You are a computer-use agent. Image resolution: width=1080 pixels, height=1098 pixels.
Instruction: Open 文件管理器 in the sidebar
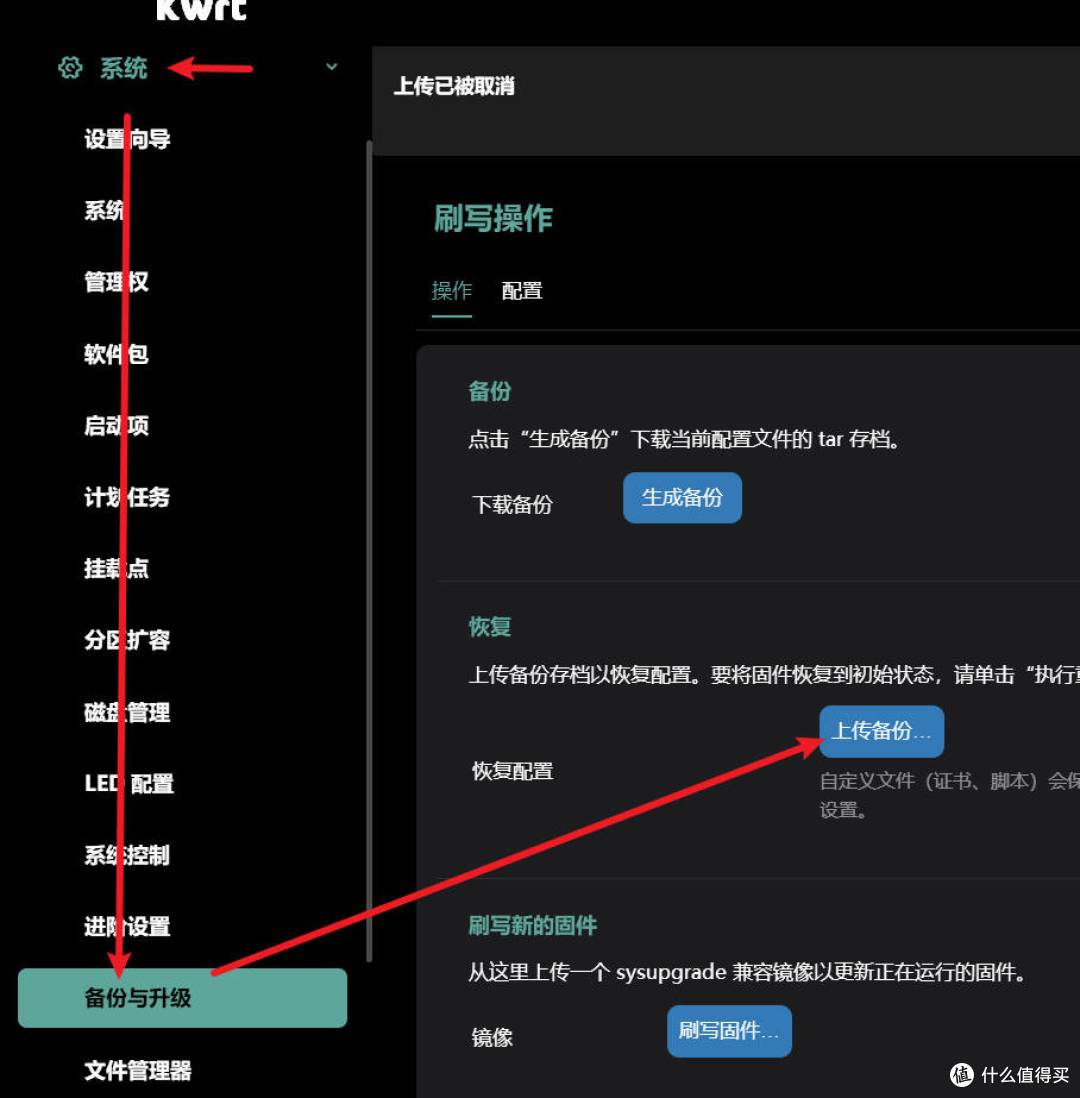coord(138,1070)
